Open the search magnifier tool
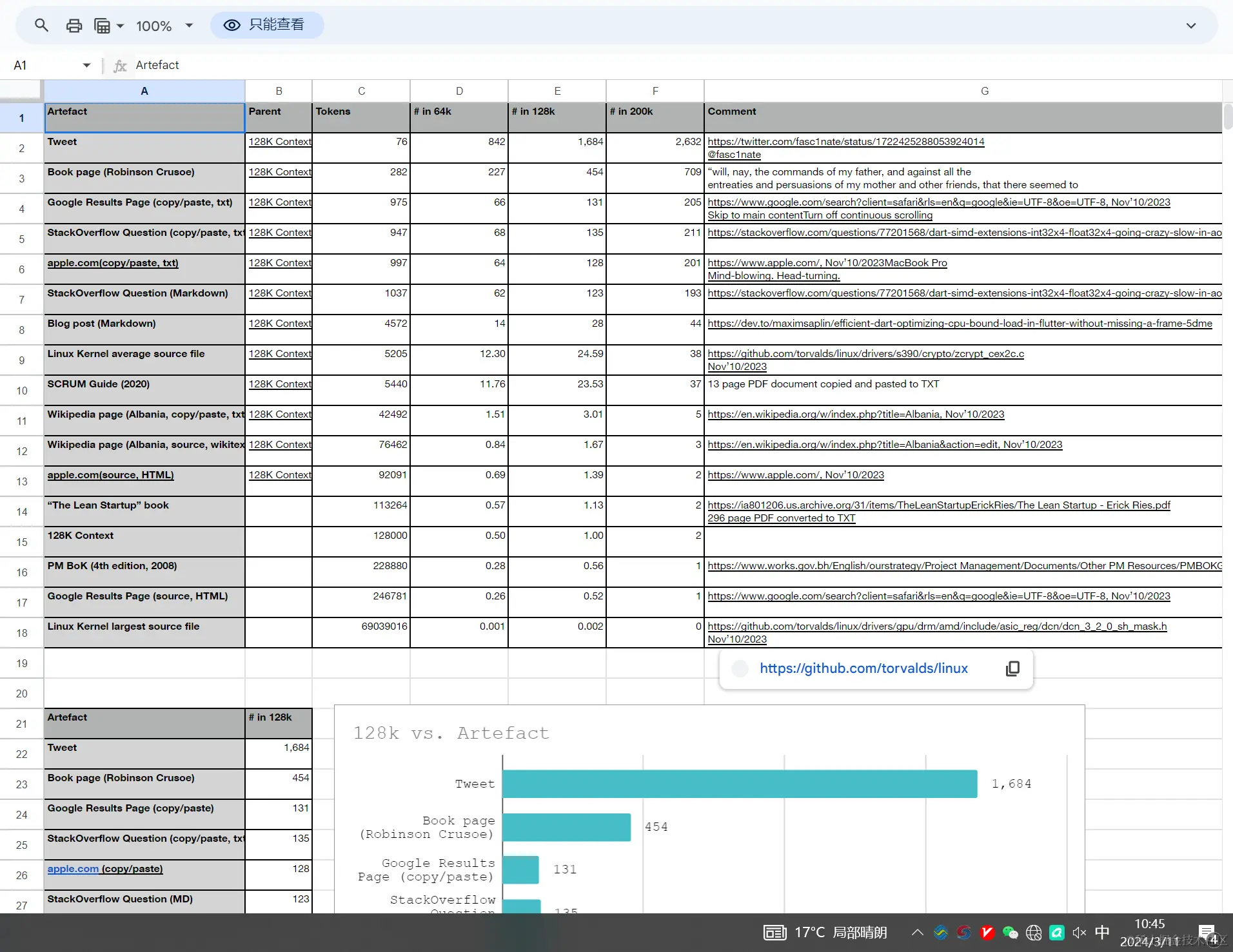 41,26
